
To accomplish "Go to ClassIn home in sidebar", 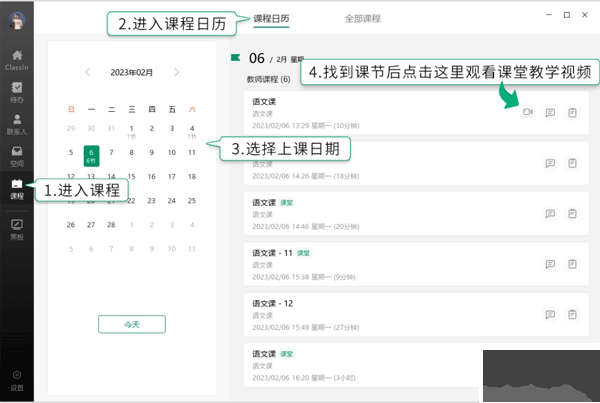I will coord(17,60).
